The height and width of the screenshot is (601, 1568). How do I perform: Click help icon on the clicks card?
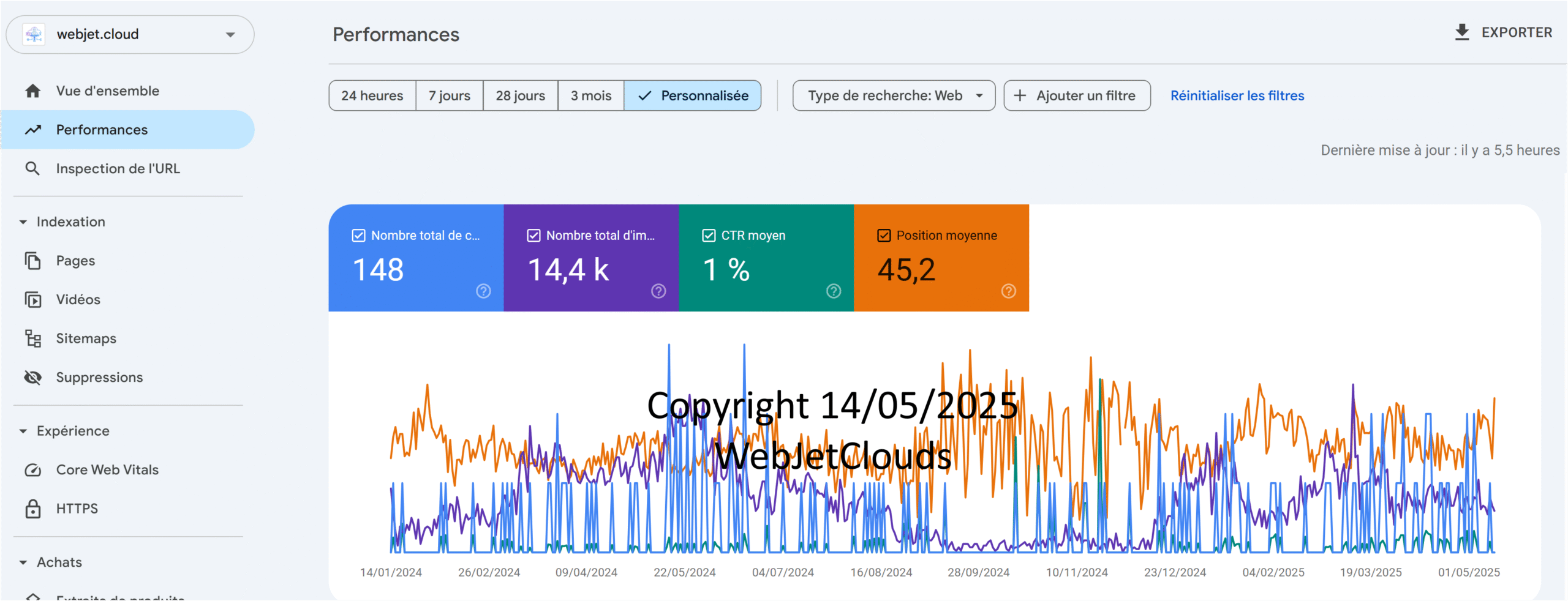483,291
